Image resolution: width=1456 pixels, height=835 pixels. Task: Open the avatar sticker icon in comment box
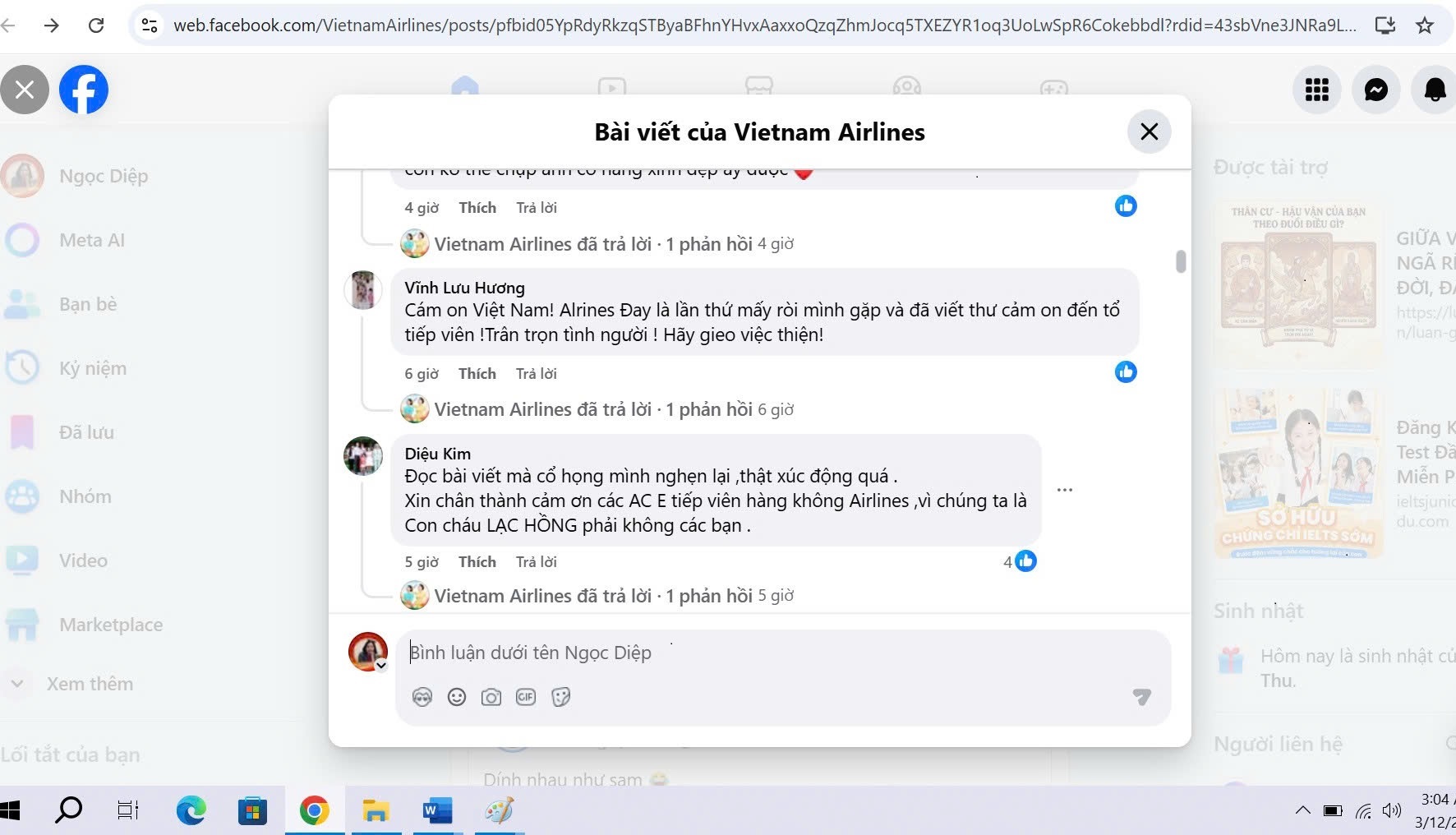coord(422,697)
